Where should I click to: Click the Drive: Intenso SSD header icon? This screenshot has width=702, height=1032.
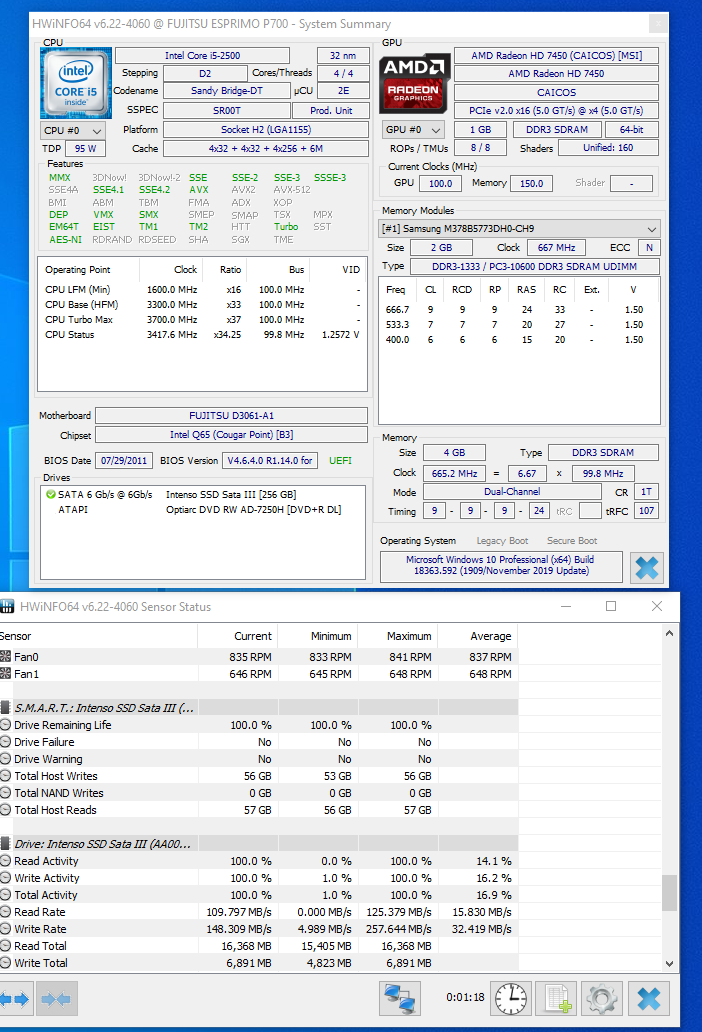[x=5, y=844]
